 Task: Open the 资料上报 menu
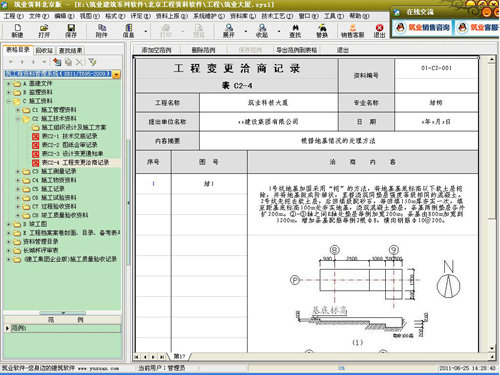click(172, 16)
